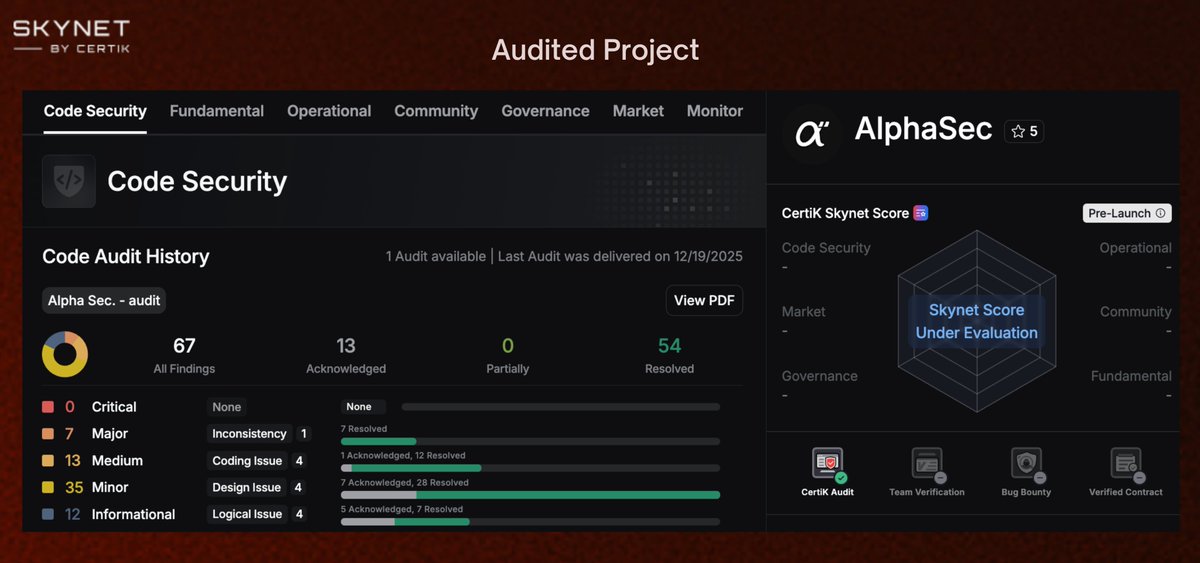Viewport: 1200px width, 563px height.
Task: Click the info icon in Pre-Launch badge
Action: (1160, 213)
